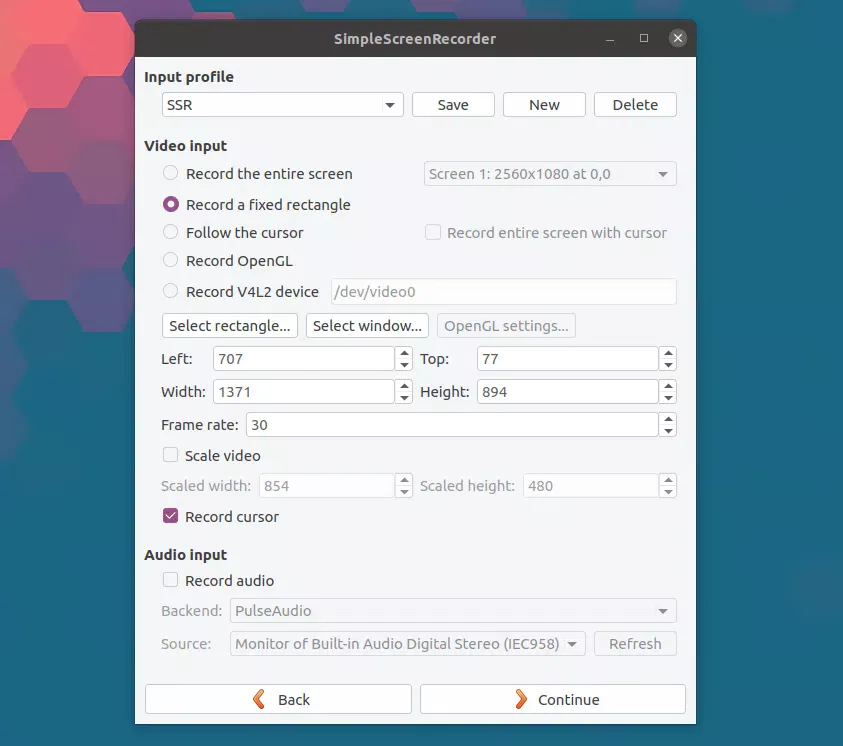Increase Scaled width with up arrow
Screen dimensions: 843x746
point(404,479)
